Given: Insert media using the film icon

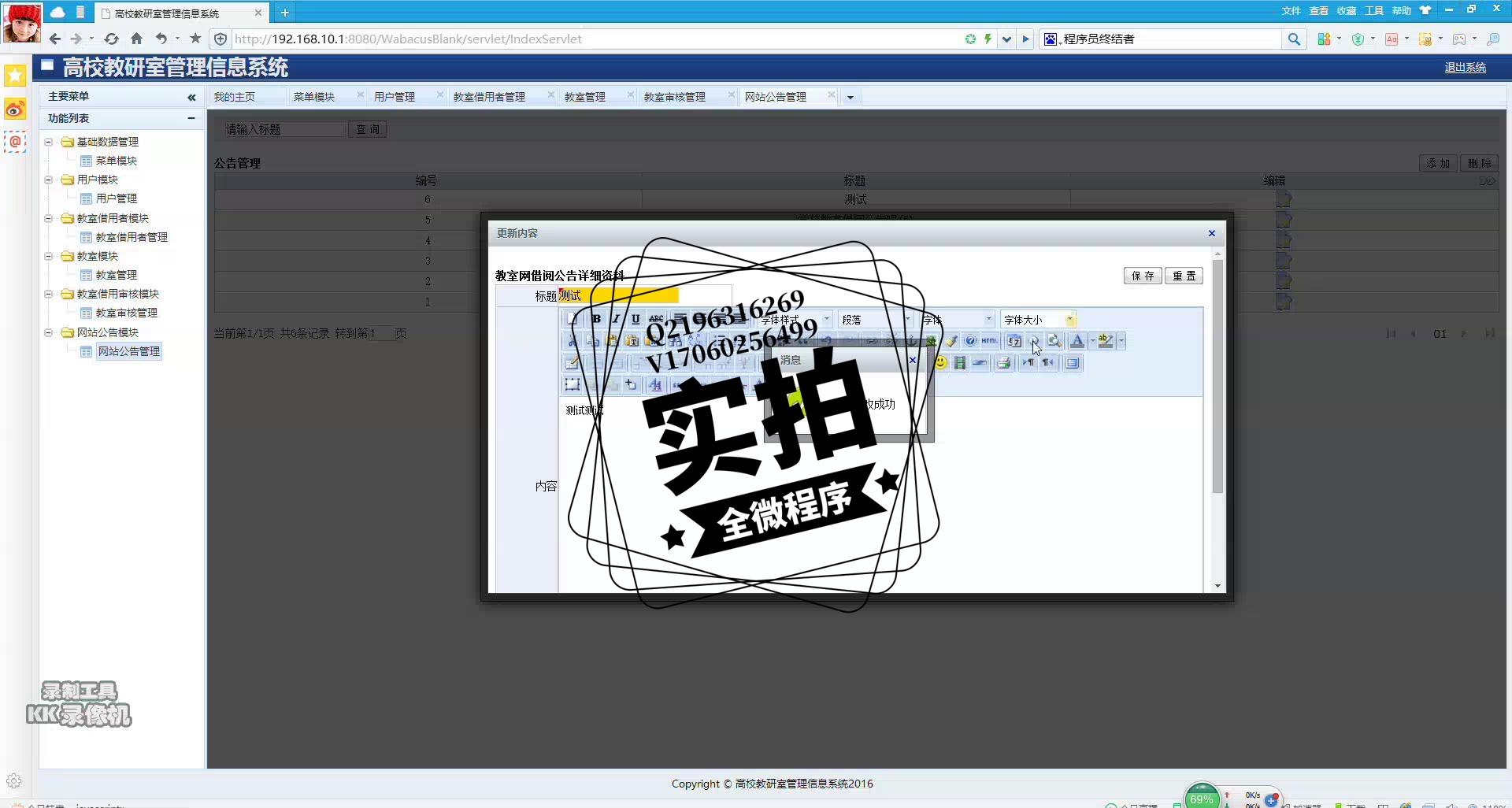Looking at the screenshot, I should (960, 363).
